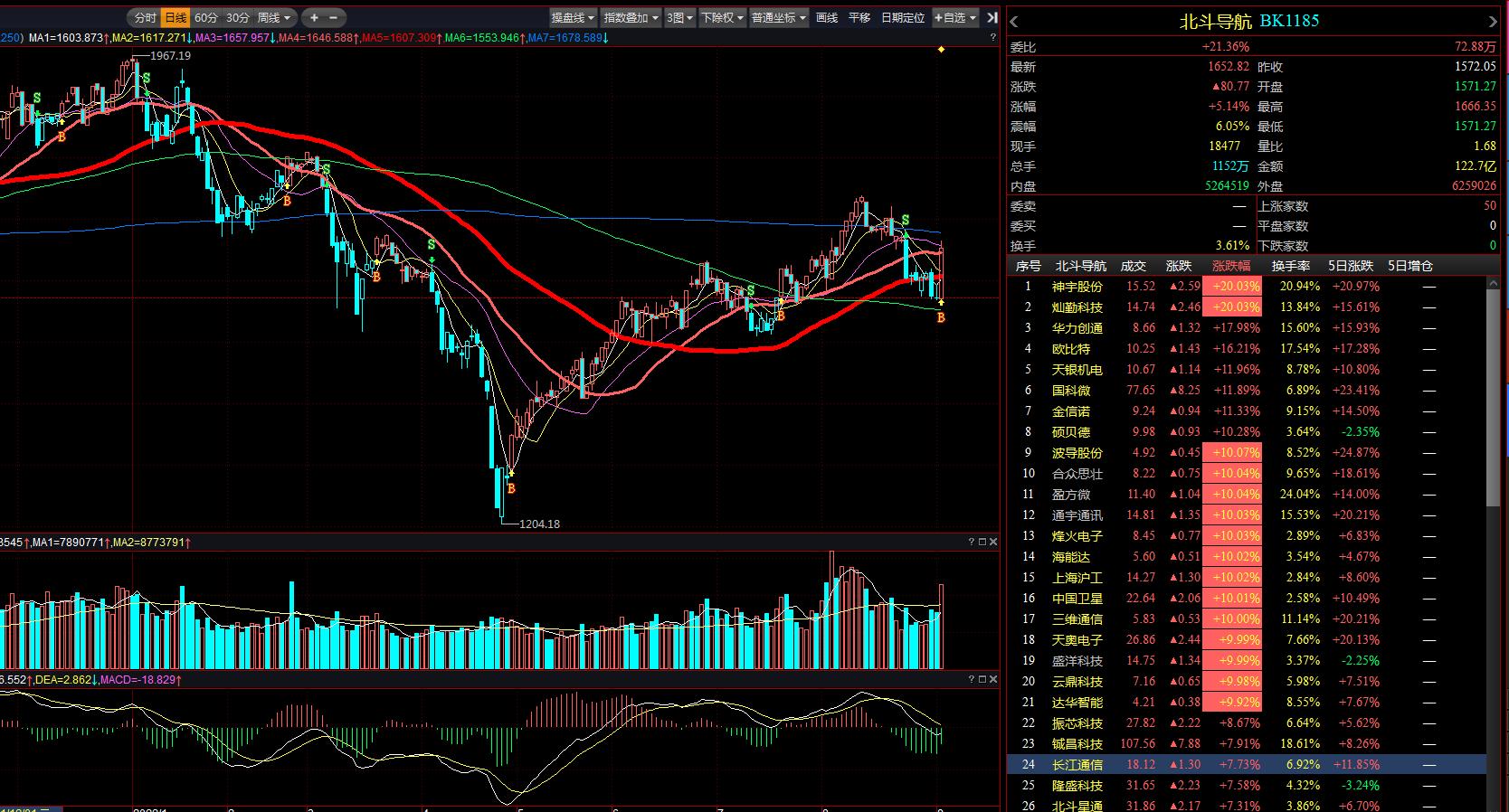
Task: Open the 3图 layout dropdown
Action: pos(680,17)
